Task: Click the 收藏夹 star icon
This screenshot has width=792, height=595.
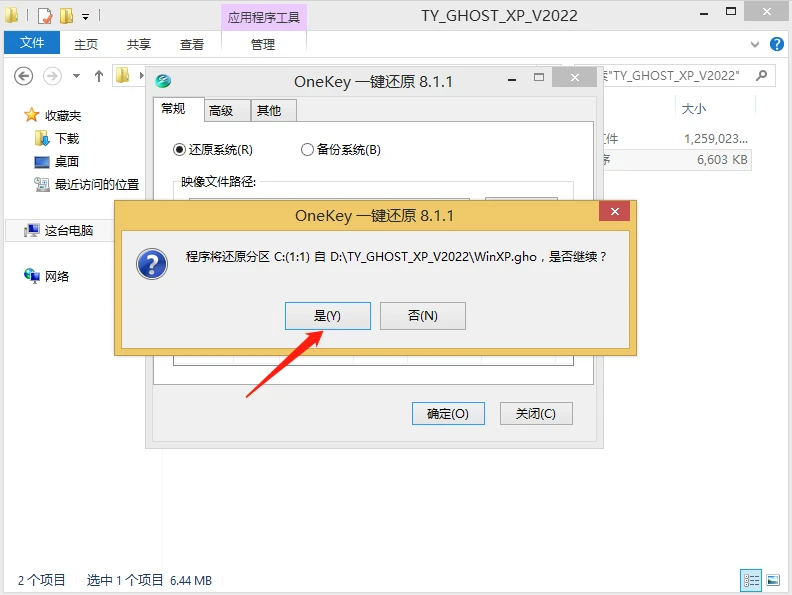Action: coord(31,115)
